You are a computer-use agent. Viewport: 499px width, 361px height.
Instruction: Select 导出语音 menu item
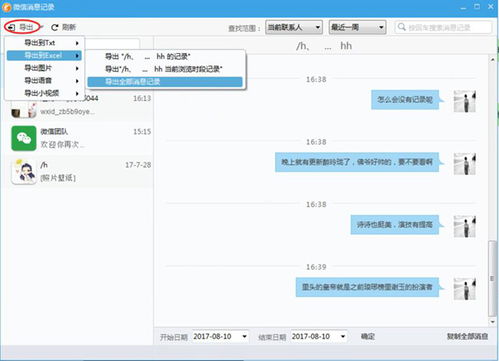click(44, 81)
